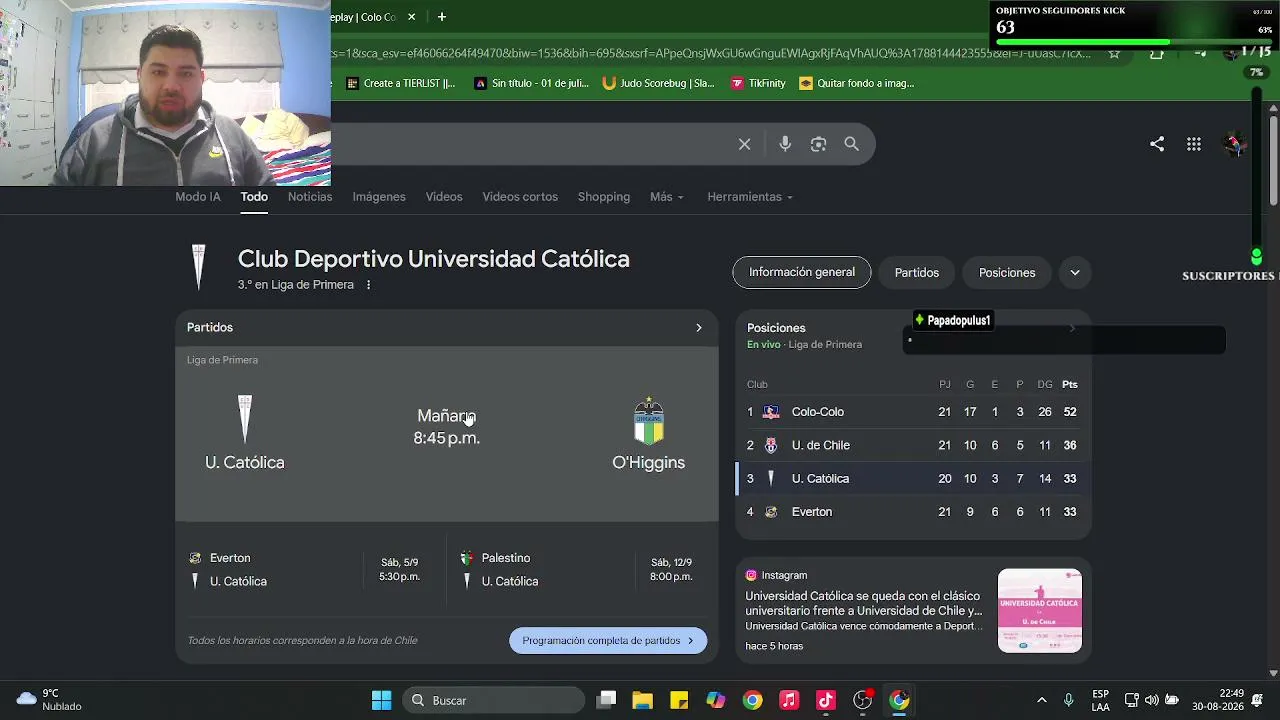The height and width of the screenshot is (720, 1280).
Task: Open the weather widget showing 9°C
Action: pyautogui.click(x=48, y=700)
